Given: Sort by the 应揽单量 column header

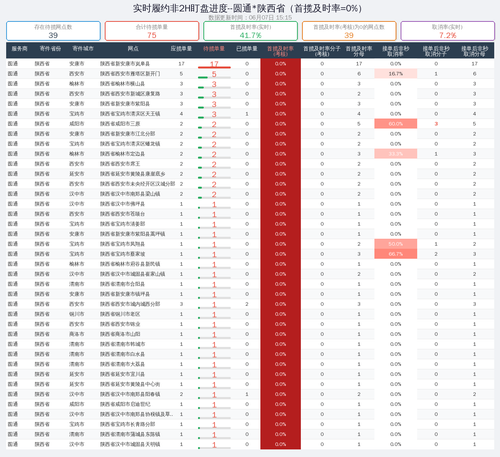Looking at the screenshot, I should click(181, 49).
